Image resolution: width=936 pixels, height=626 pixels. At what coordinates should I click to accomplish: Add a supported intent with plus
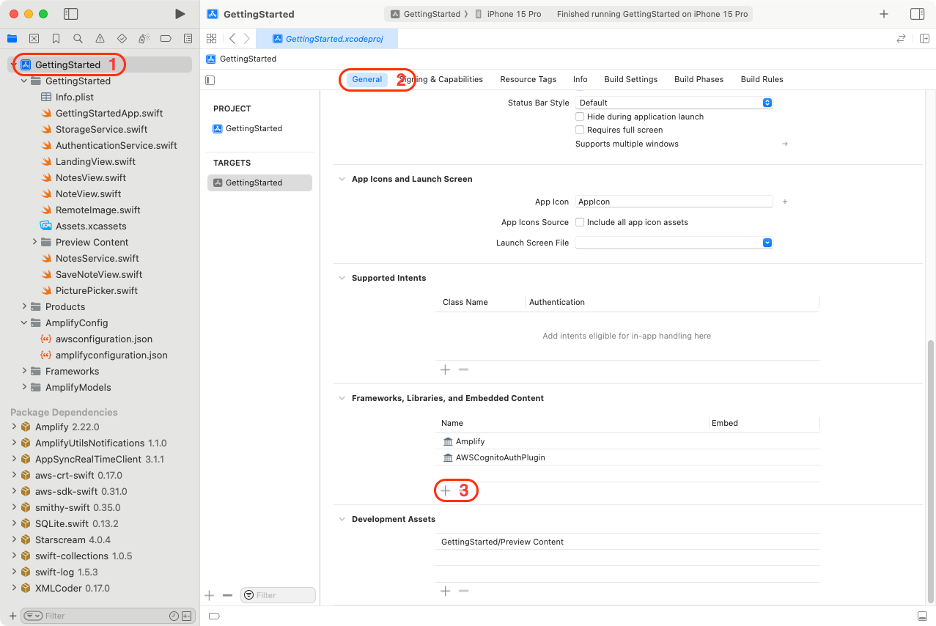[445, 370]
